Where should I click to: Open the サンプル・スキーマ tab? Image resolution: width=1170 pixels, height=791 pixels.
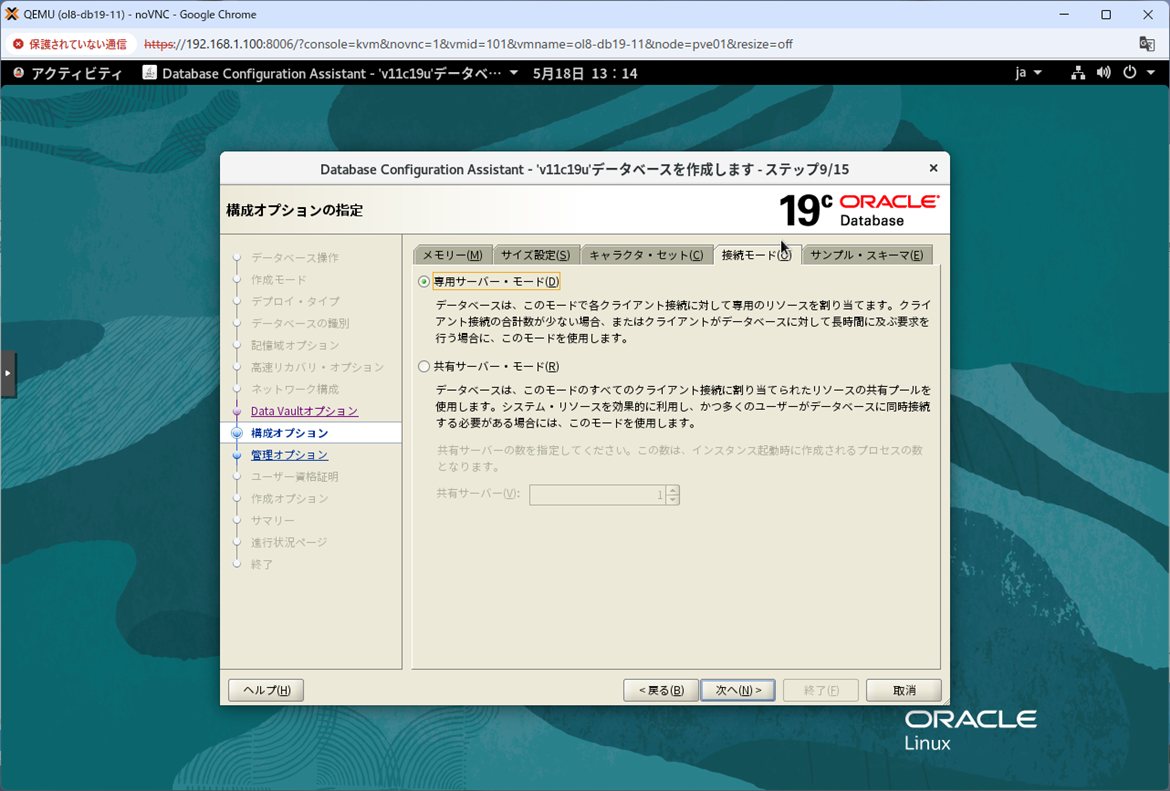[866, 254]
